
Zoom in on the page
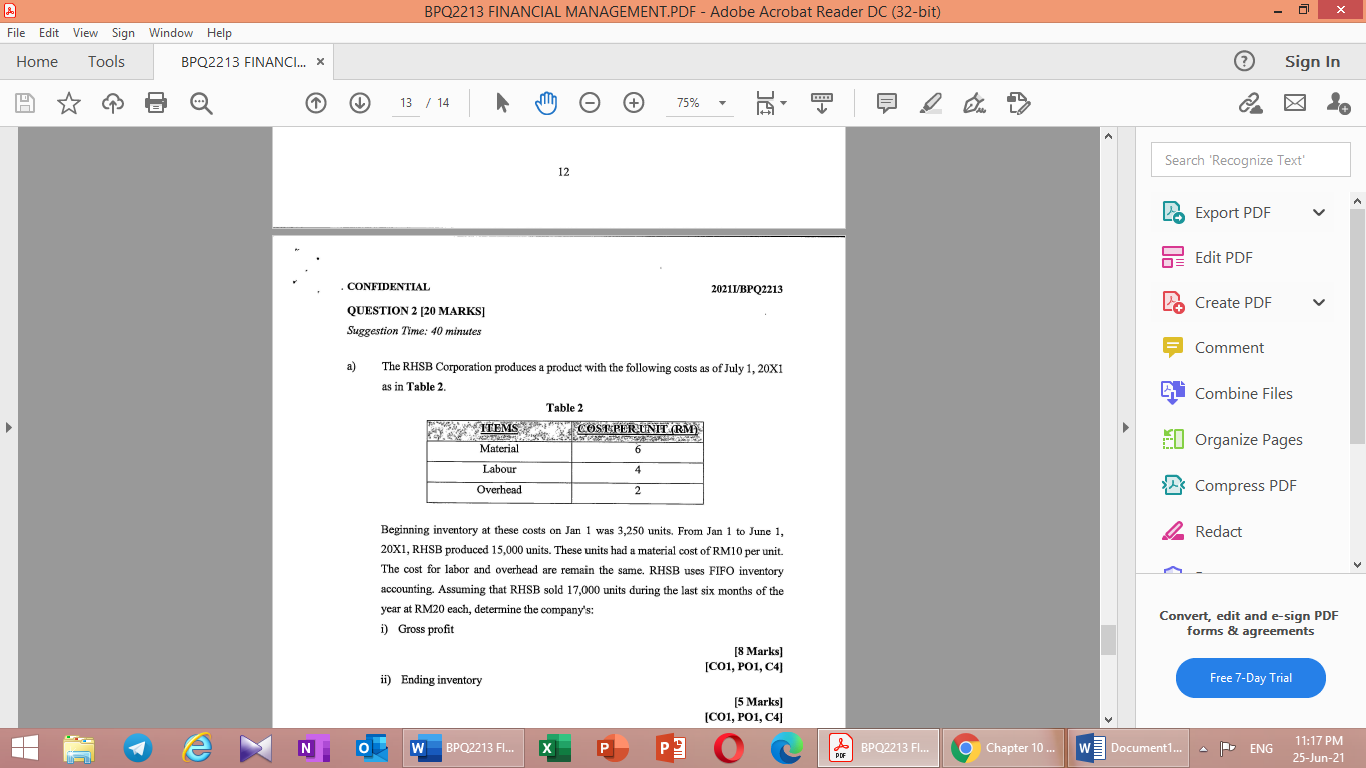(632, 103)
